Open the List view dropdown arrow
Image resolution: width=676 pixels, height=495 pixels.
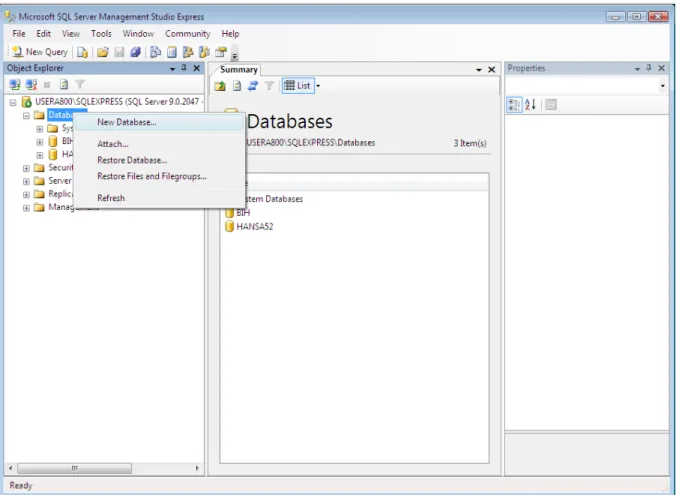coord(318,86)
